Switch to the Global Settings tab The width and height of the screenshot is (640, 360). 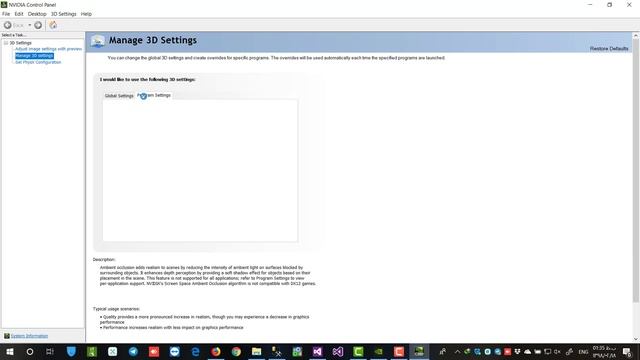[119, 96]
